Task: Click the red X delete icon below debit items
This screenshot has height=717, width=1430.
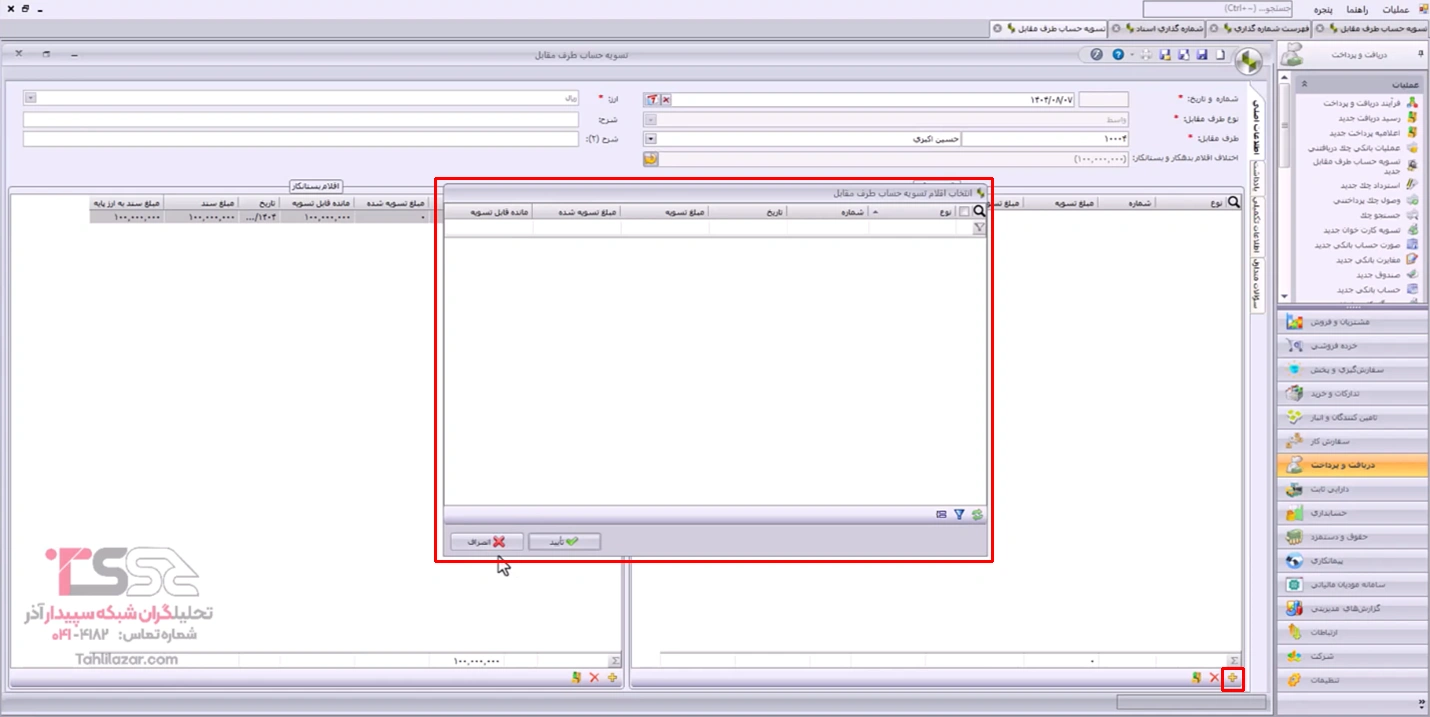Action: pyautogui.click(x=1214, y=678)
